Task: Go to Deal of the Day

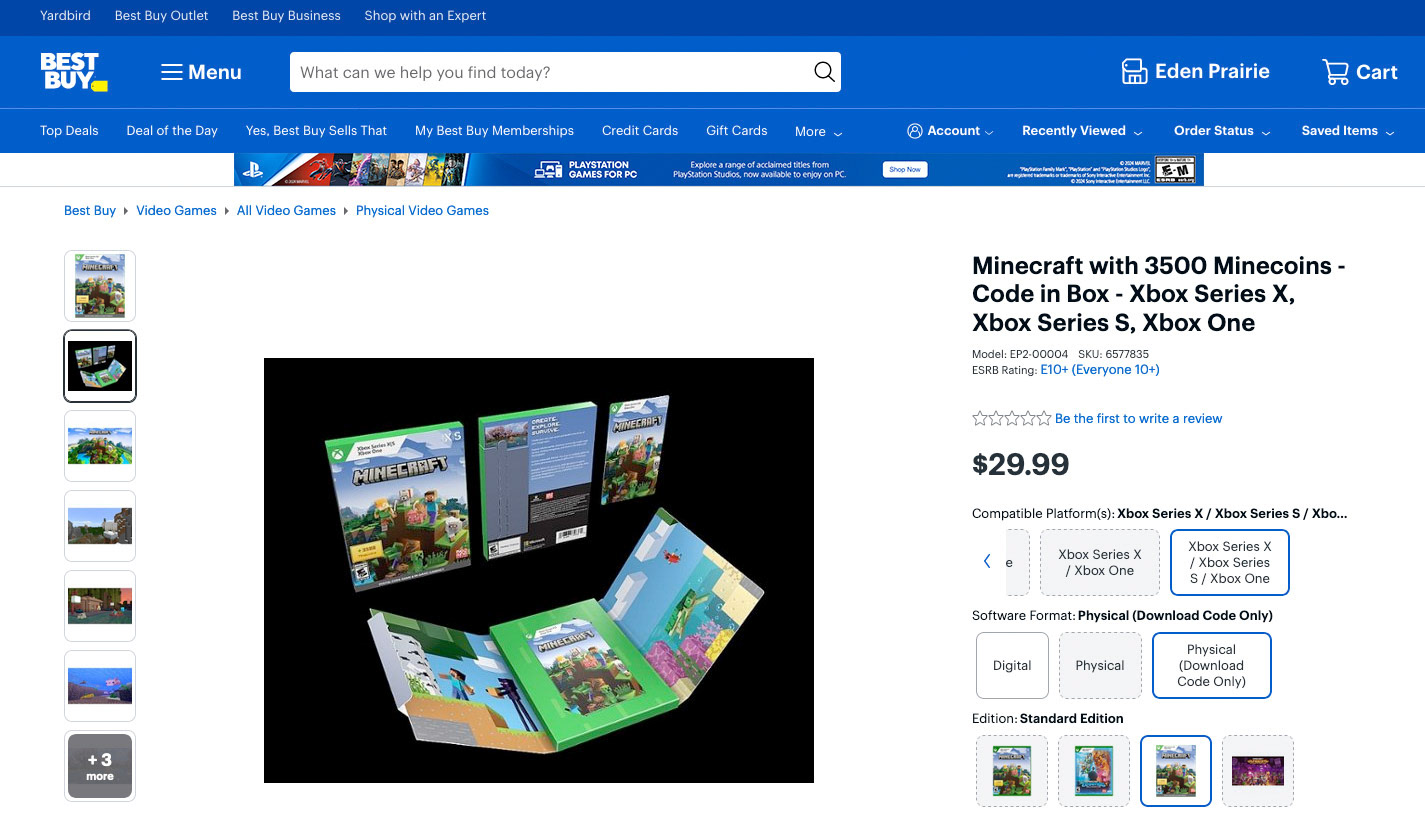Action: (x=172, y=131)
